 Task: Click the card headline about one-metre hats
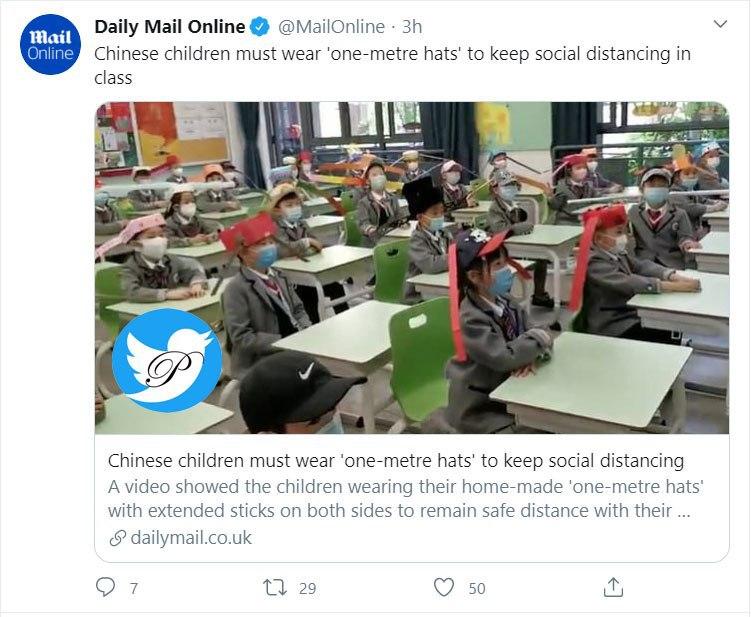pos(396,460)
